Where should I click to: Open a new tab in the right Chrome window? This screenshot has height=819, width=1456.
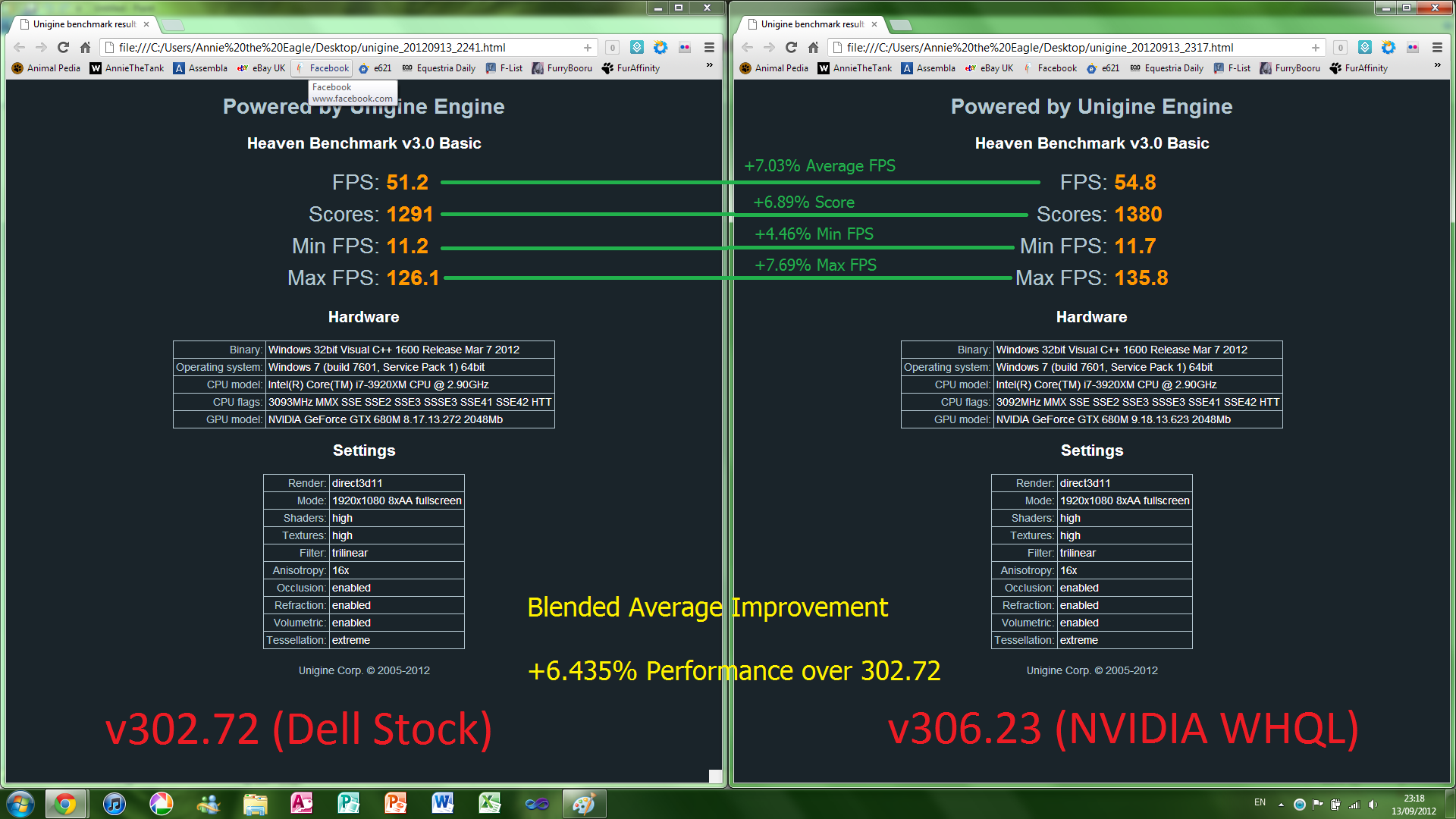901,25
